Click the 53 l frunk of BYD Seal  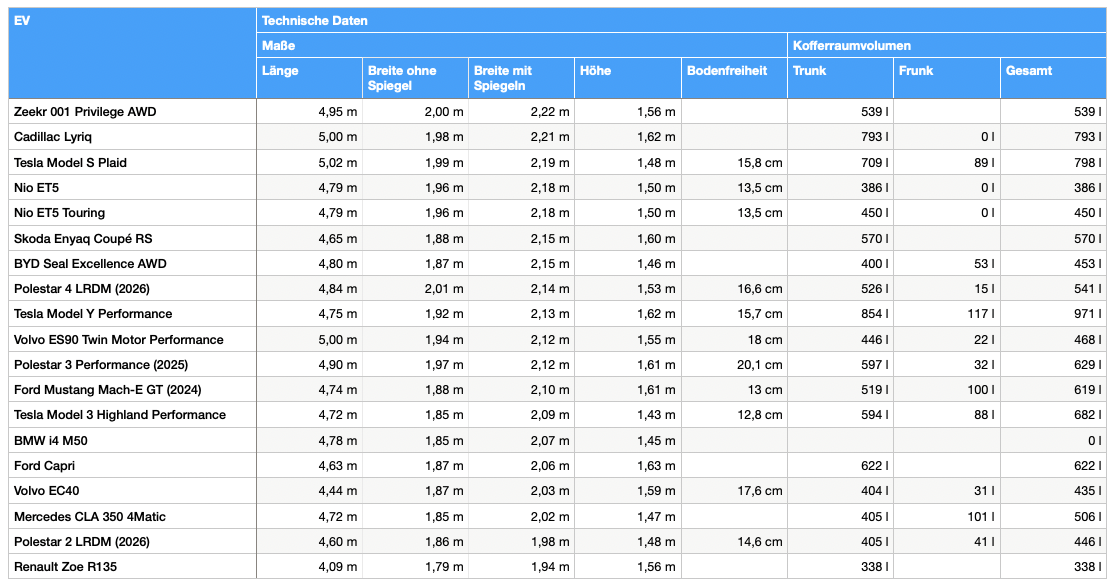(x=984, y=263)
